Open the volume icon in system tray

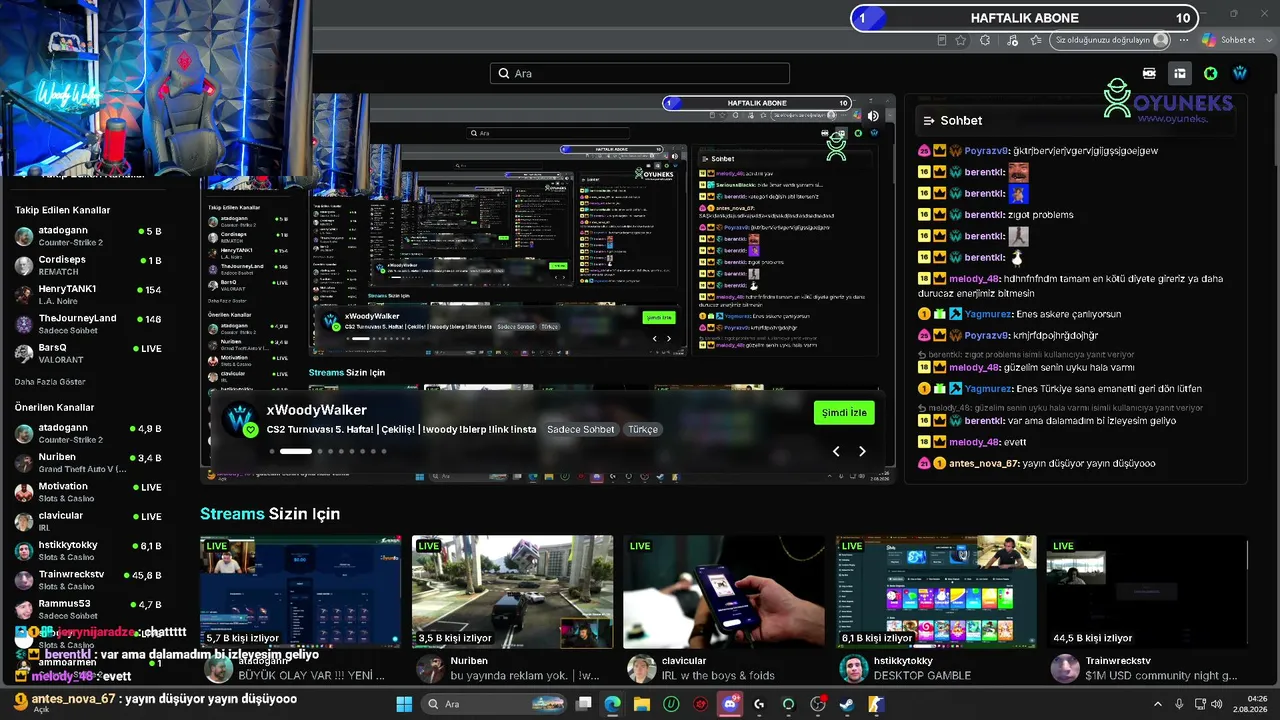coord(1217,704)
